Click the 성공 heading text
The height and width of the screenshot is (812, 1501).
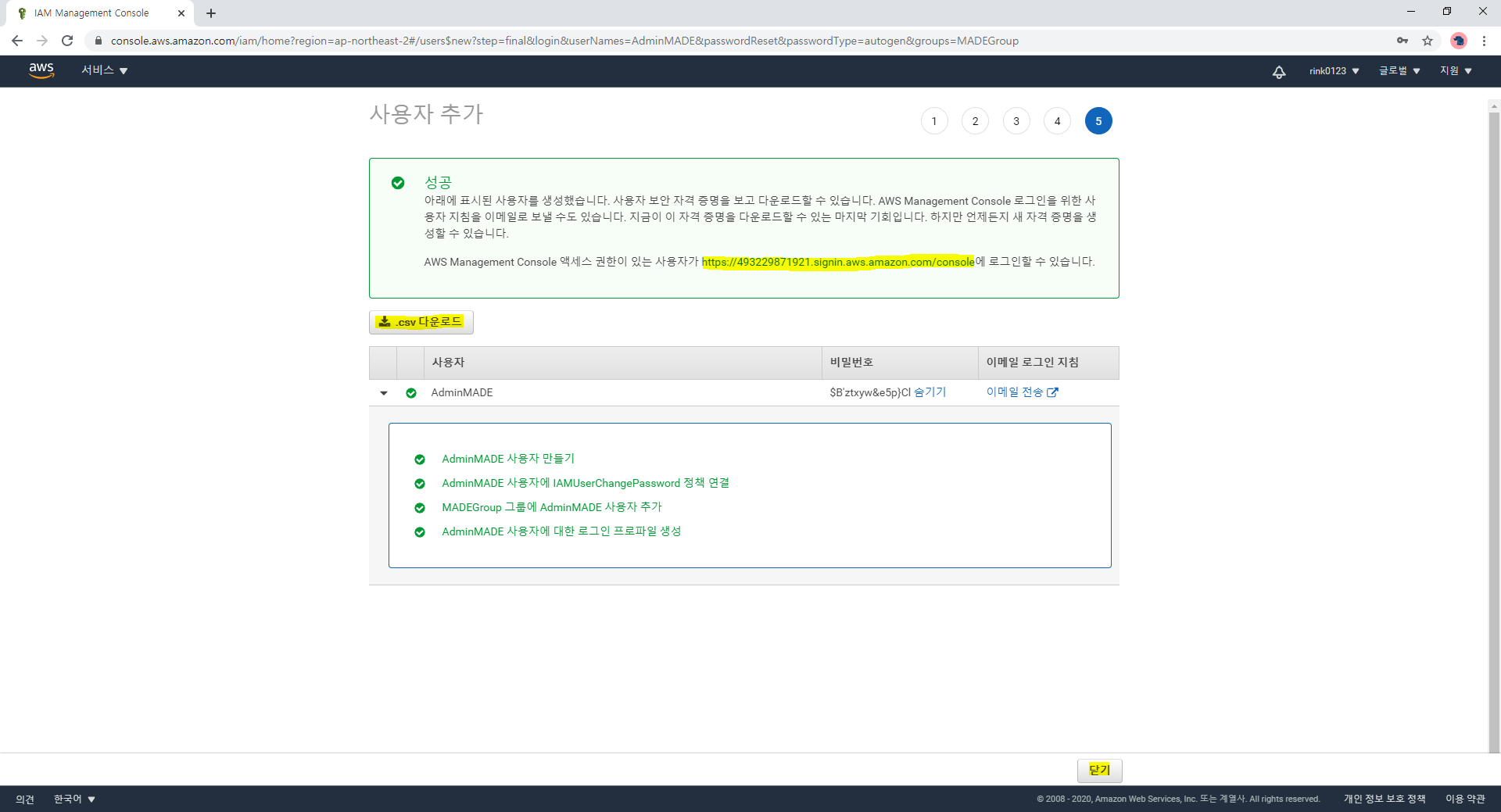coord(438,182)
